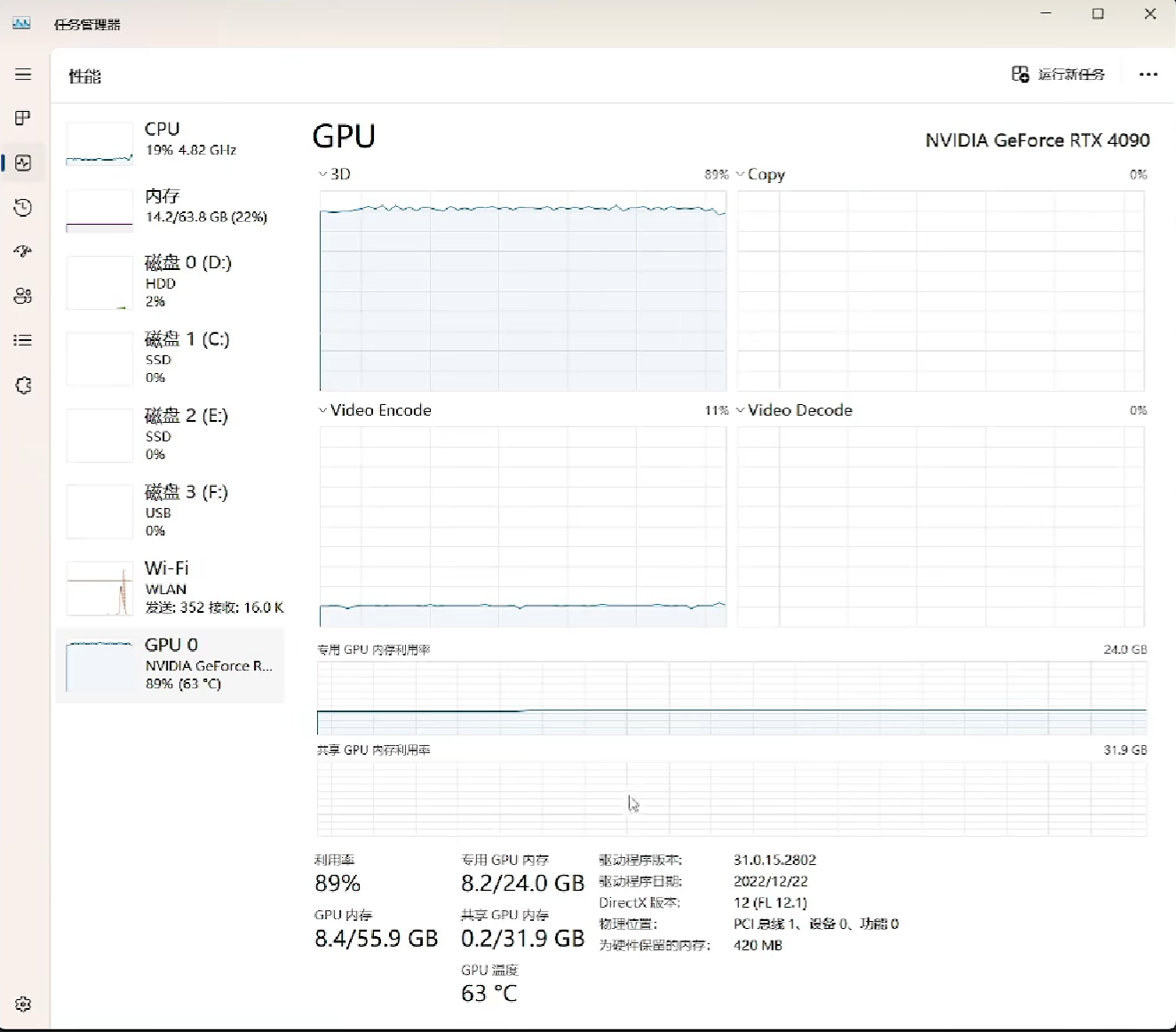1176x1032 pixels.
Task: Open the Details list page icon
Action: tap(23, 340)
